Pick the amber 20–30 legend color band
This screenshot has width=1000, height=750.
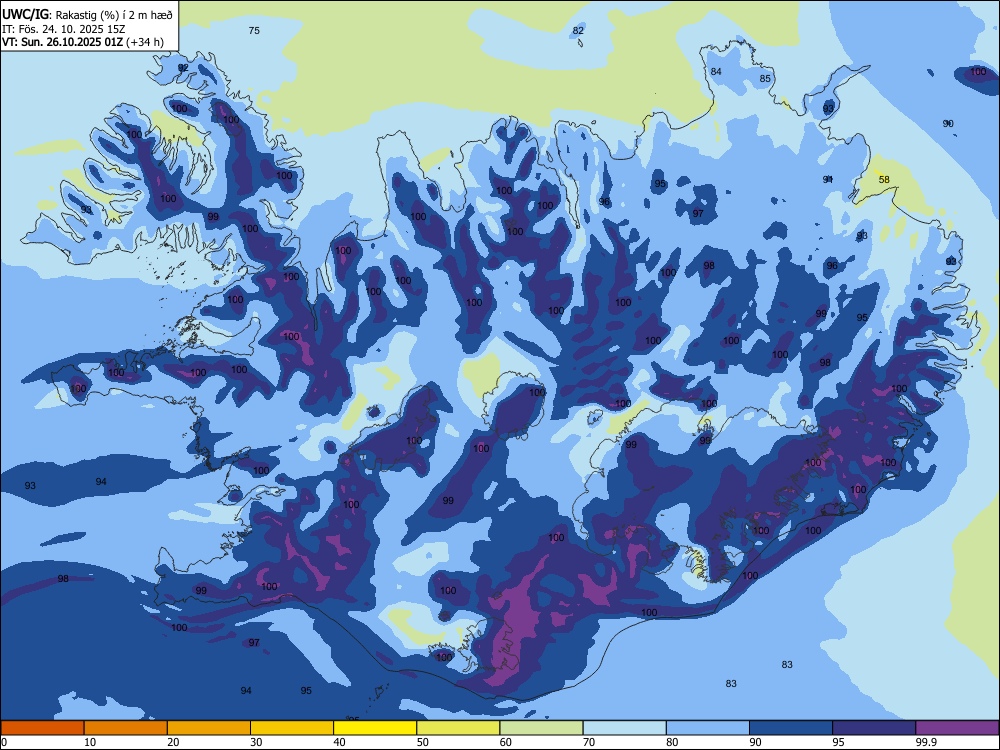click(x=209, y=728)
